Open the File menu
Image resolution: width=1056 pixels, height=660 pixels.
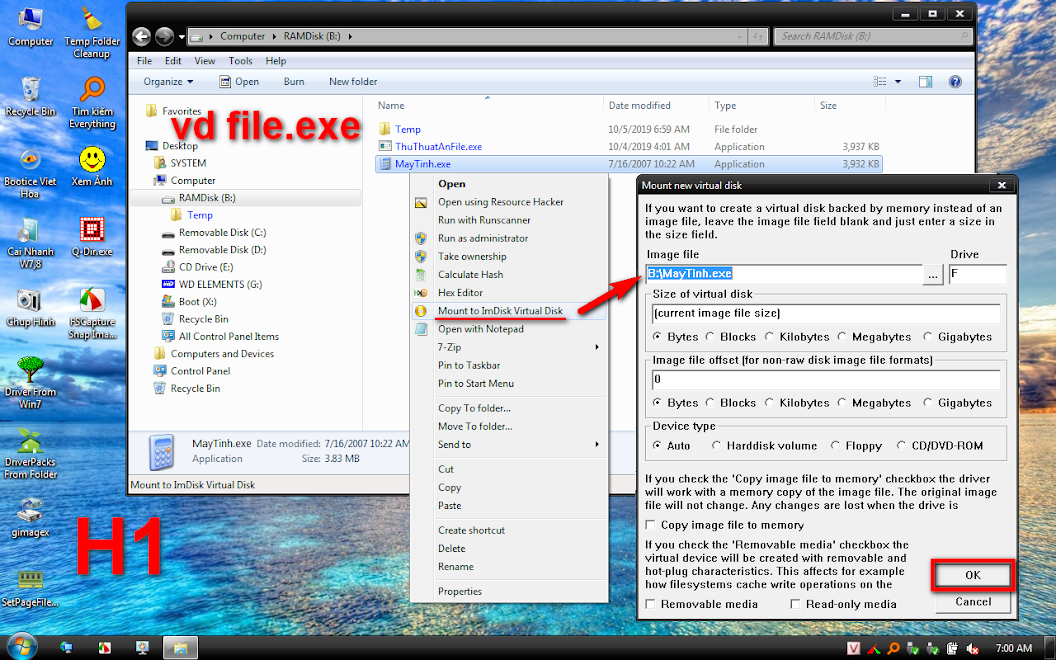pos(144,61)
